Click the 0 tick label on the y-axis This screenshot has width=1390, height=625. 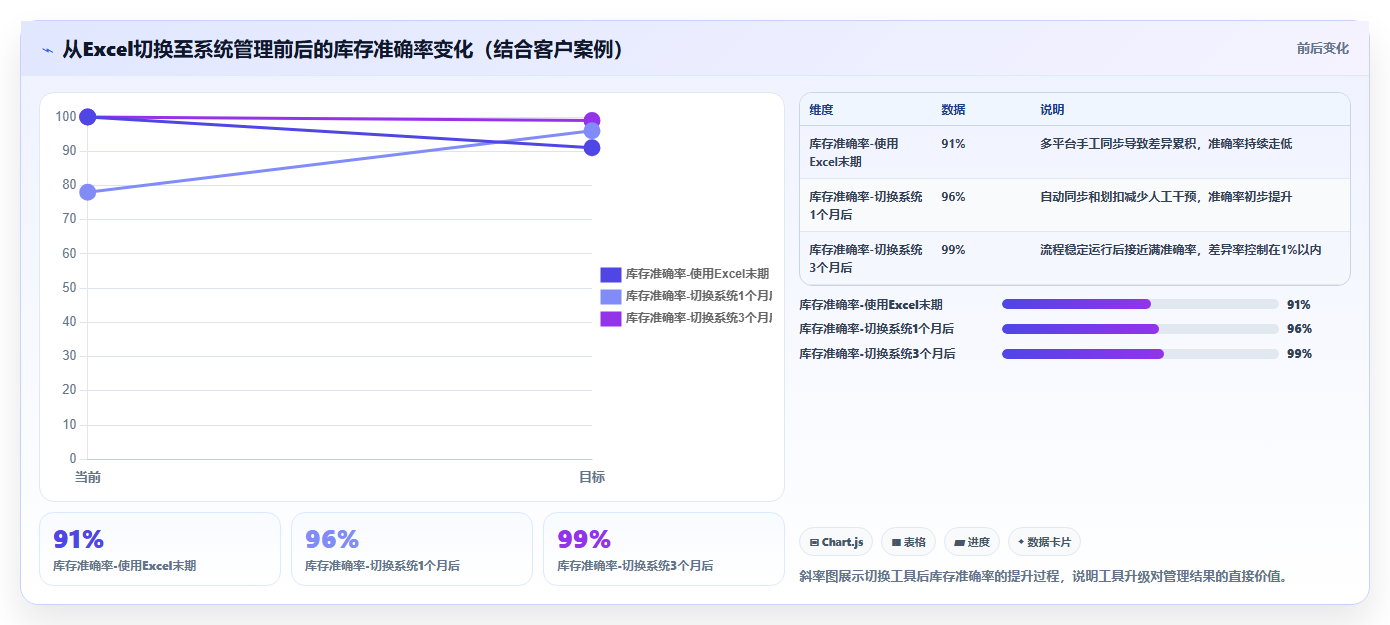click(x=73, y=459)
